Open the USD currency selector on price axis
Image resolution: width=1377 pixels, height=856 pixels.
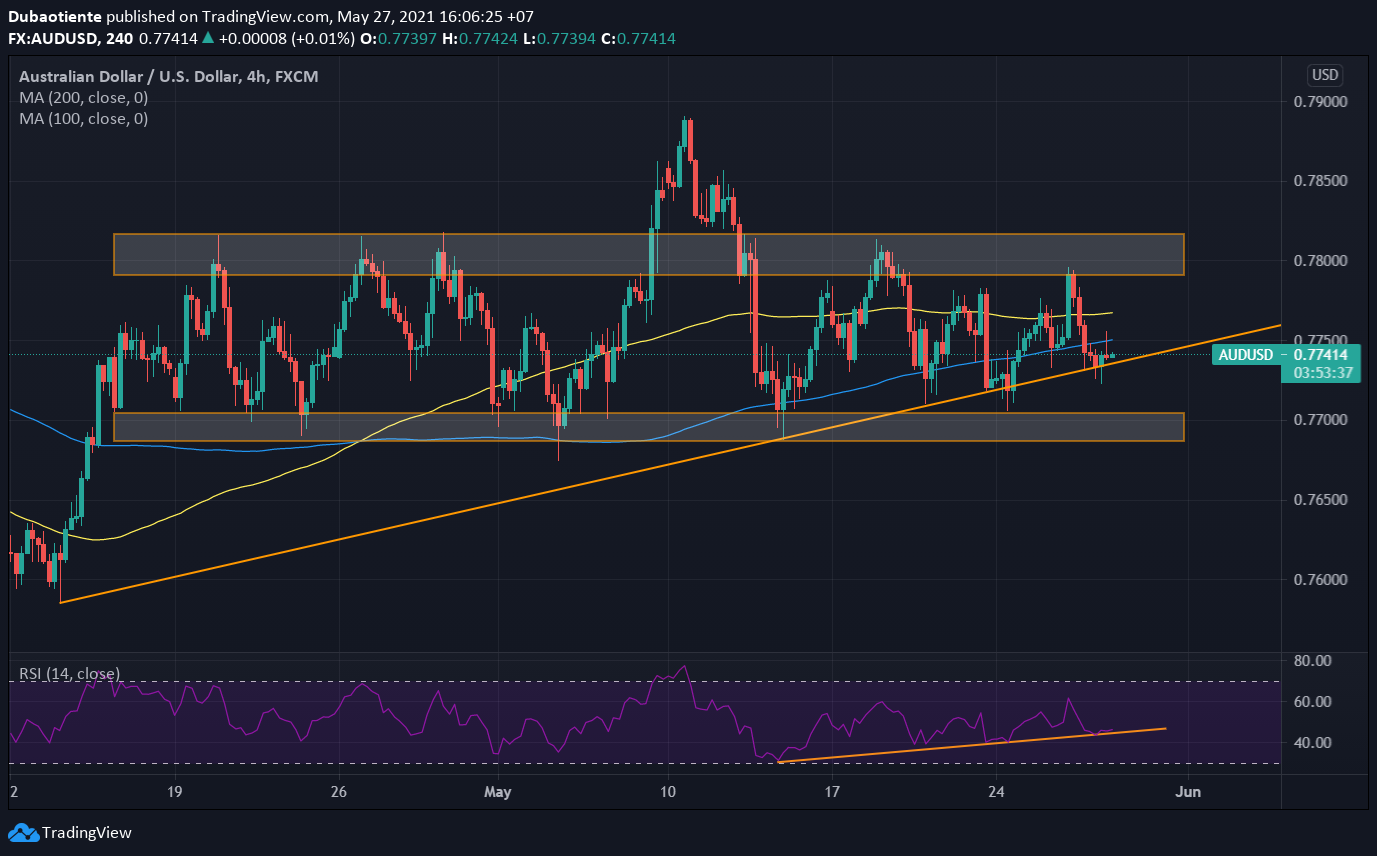[x=1324, y=75]
